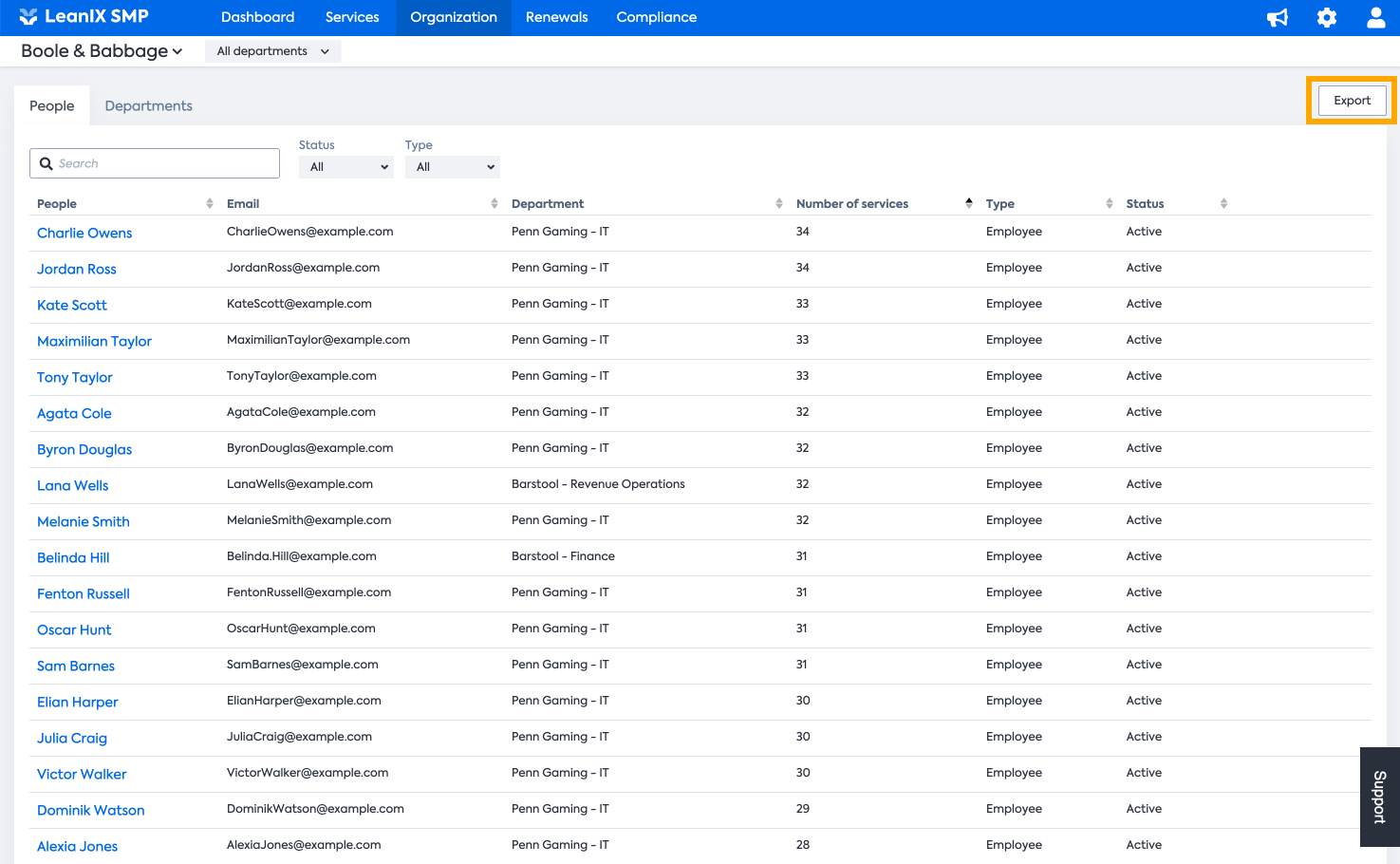This screenshot has width=1400, height=864.
Task: Switch to the People tab
Action: click(x=52, y=105)
